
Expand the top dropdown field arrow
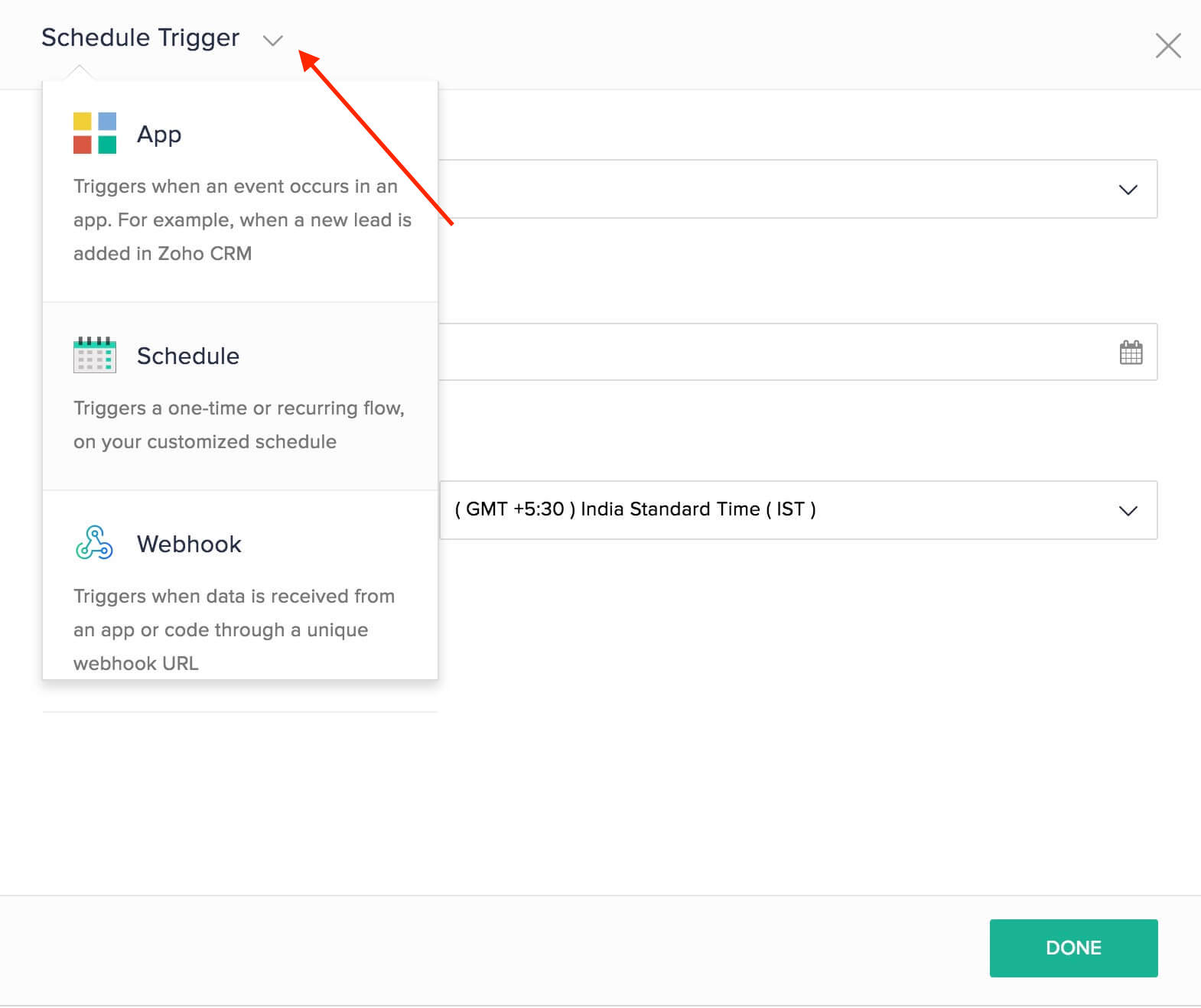(x=1128, y=190)
